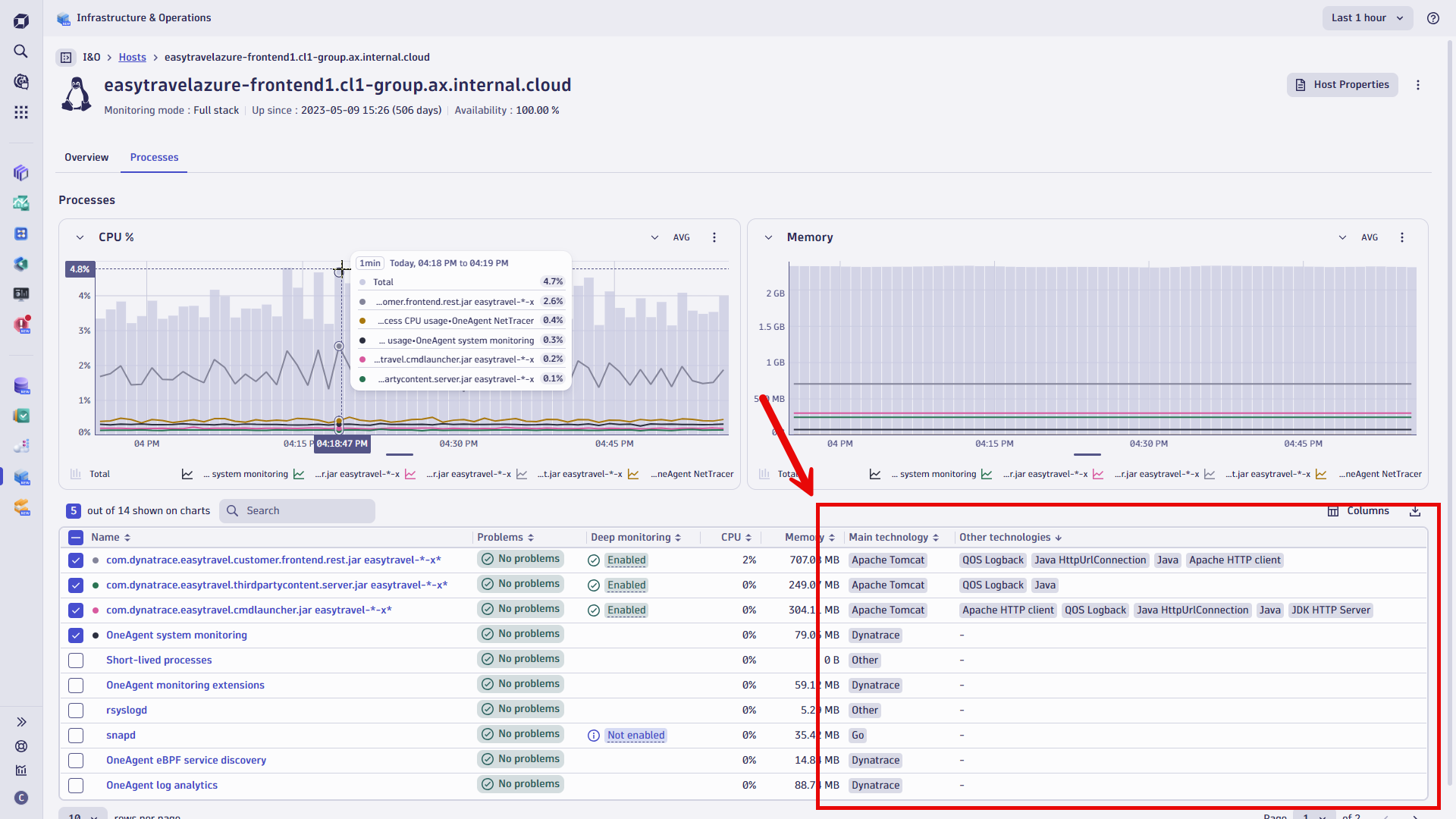The image size is (1456, 819).
Task: Open the CPU % chart options menu
Action: [714, 237]
